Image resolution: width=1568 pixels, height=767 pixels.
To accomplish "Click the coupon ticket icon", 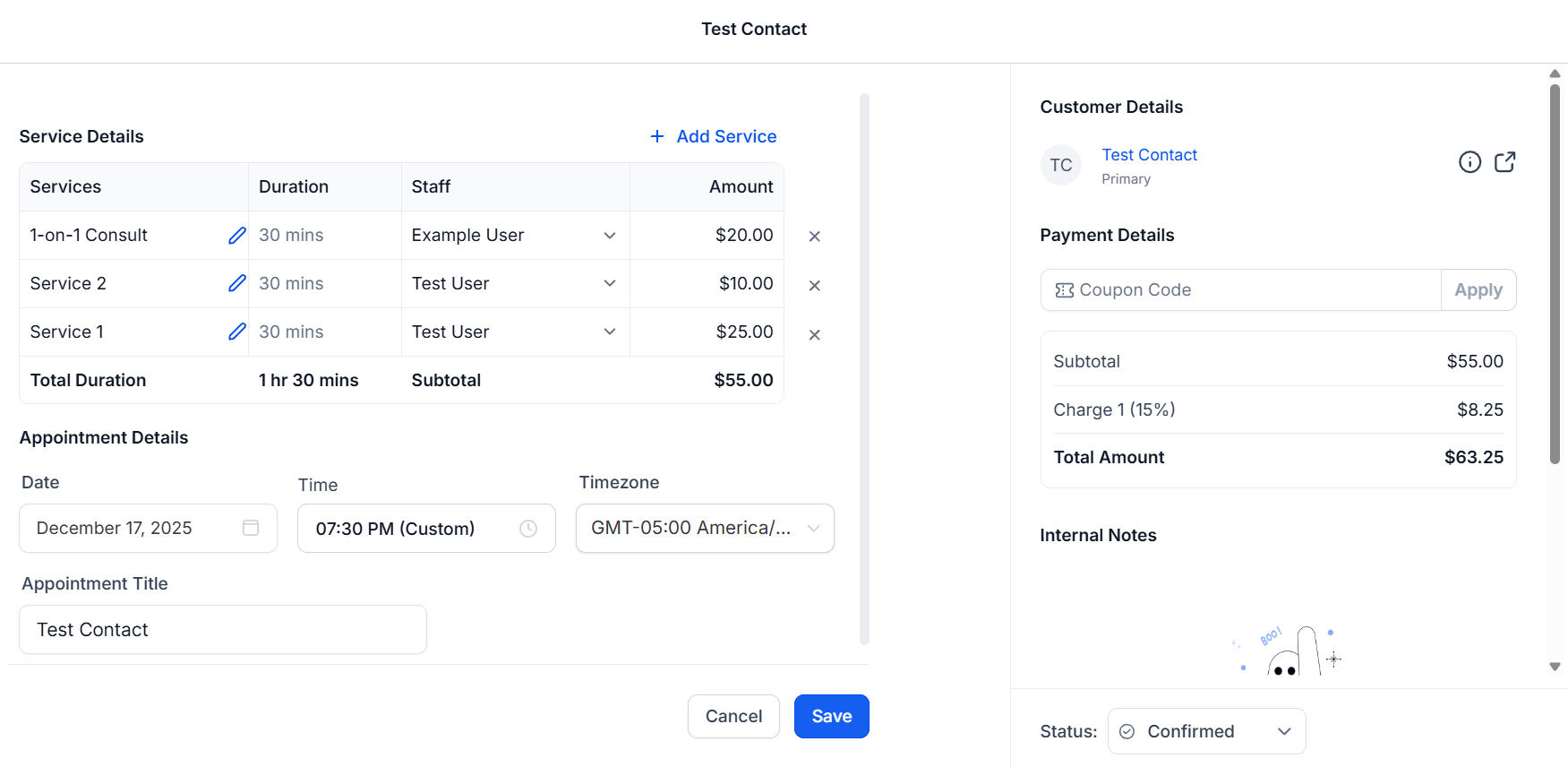I will pyautogui.click(x=1064, y=290).
